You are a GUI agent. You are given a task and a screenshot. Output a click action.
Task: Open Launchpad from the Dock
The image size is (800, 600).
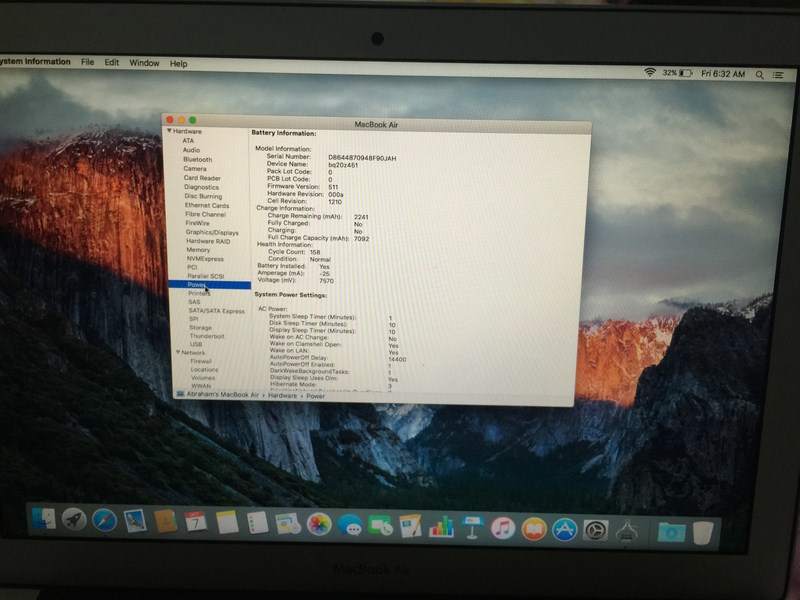[x=74, y=520]
